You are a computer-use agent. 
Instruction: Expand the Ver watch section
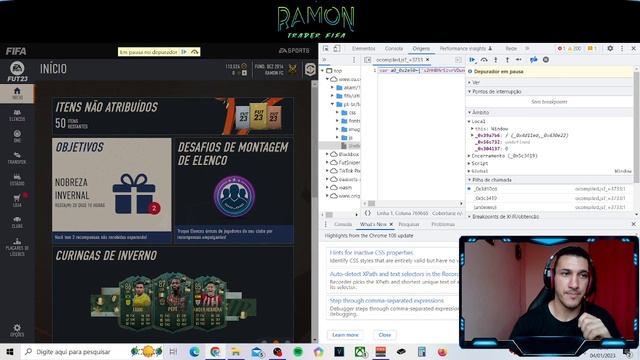[550, 82]
